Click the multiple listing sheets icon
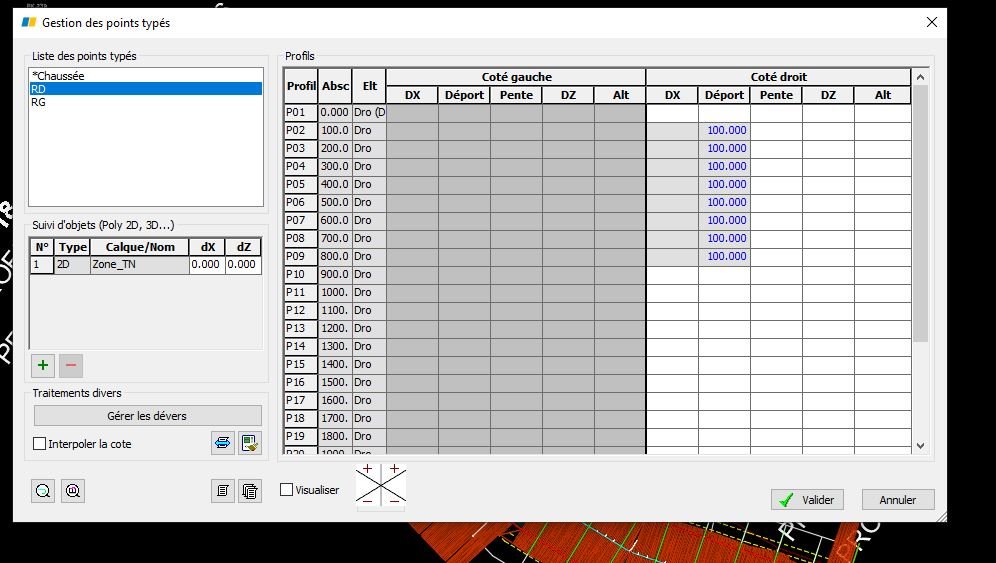 pyautogui.click(x=250, y=491)
